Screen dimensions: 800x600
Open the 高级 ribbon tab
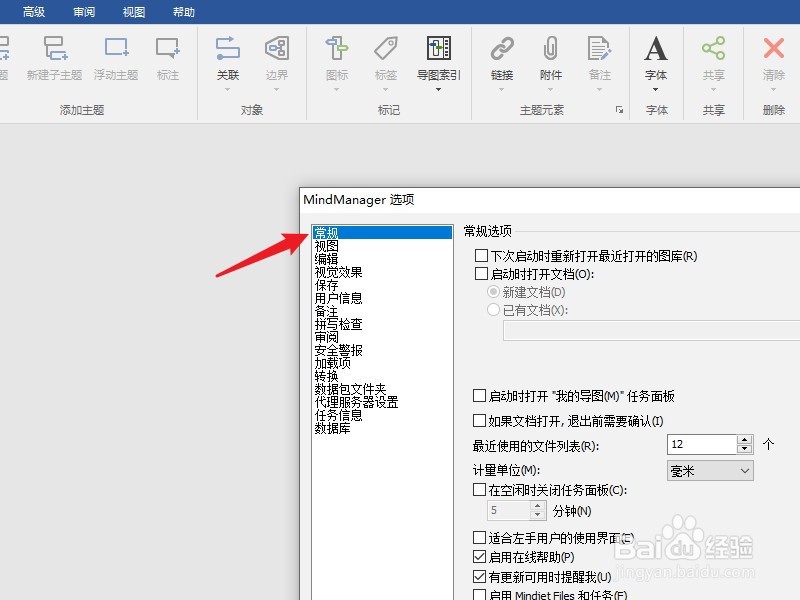(34, 12)
